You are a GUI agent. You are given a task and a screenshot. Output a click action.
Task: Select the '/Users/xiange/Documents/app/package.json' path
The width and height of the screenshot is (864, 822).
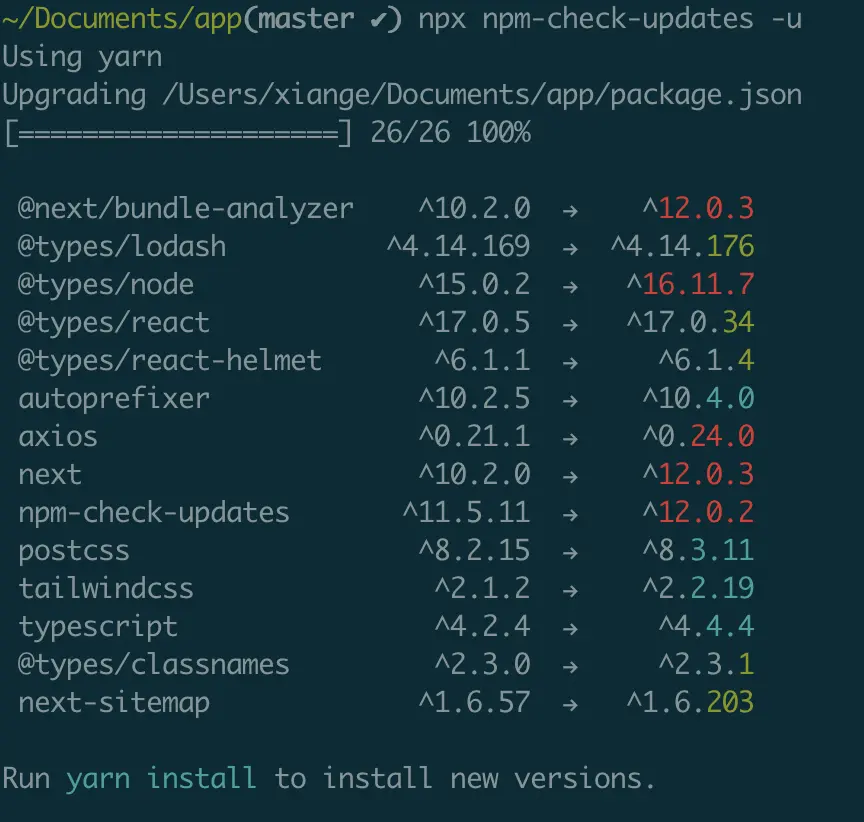(x=482, y=96)
